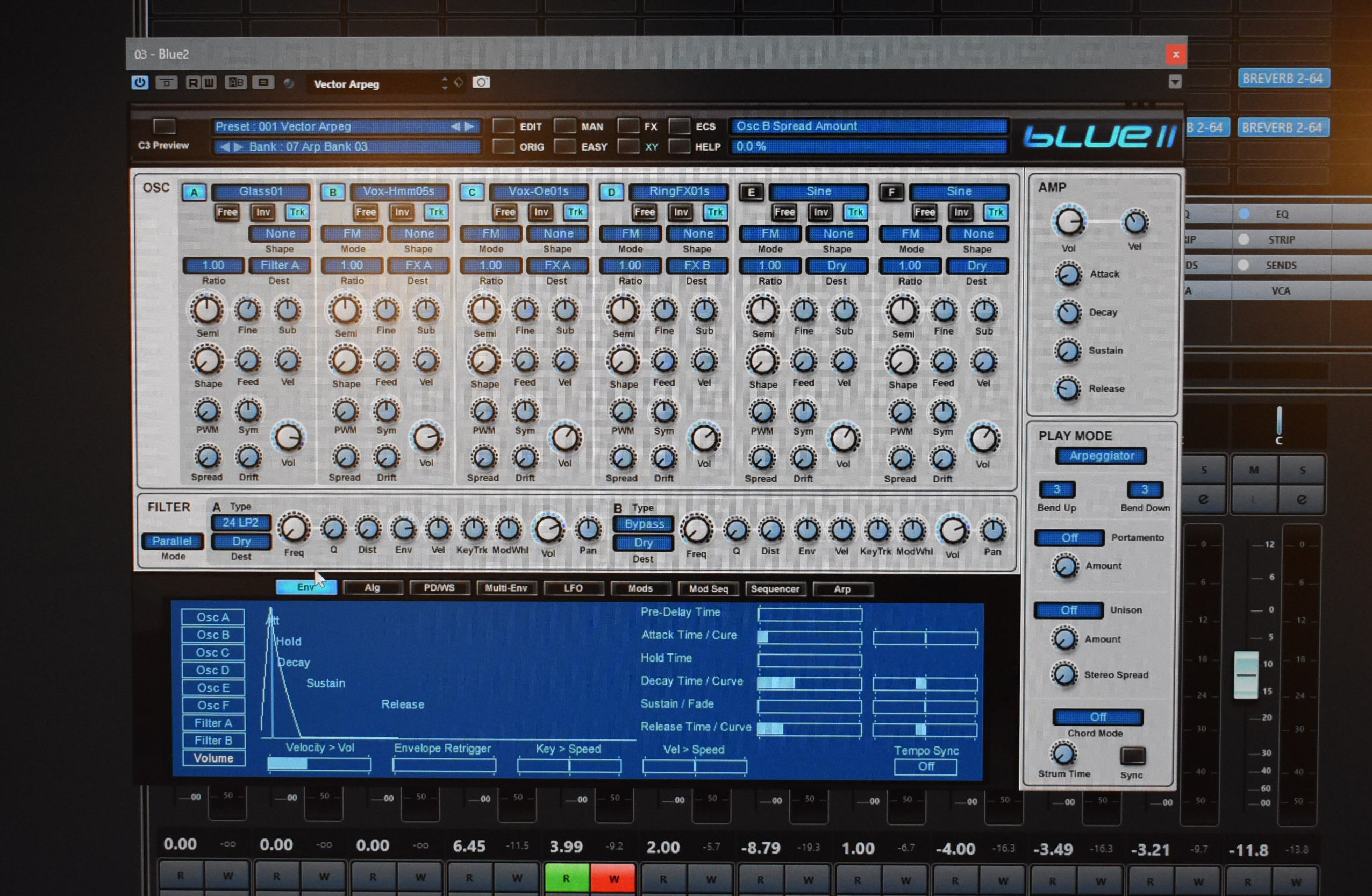Open Osc A waveform selector Glass01

click(261, 191)
